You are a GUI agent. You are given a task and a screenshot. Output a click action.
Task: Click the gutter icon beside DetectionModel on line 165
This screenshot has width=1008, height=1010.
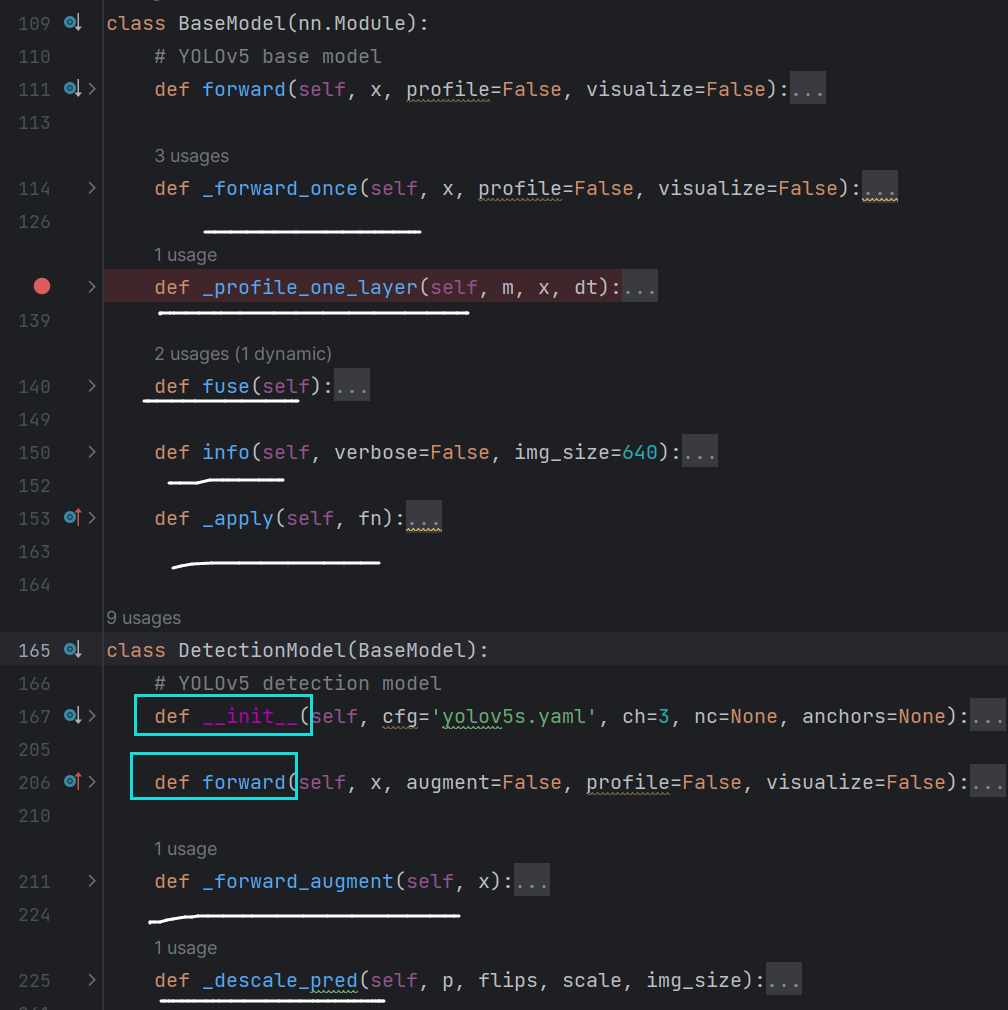coord(73,650)
